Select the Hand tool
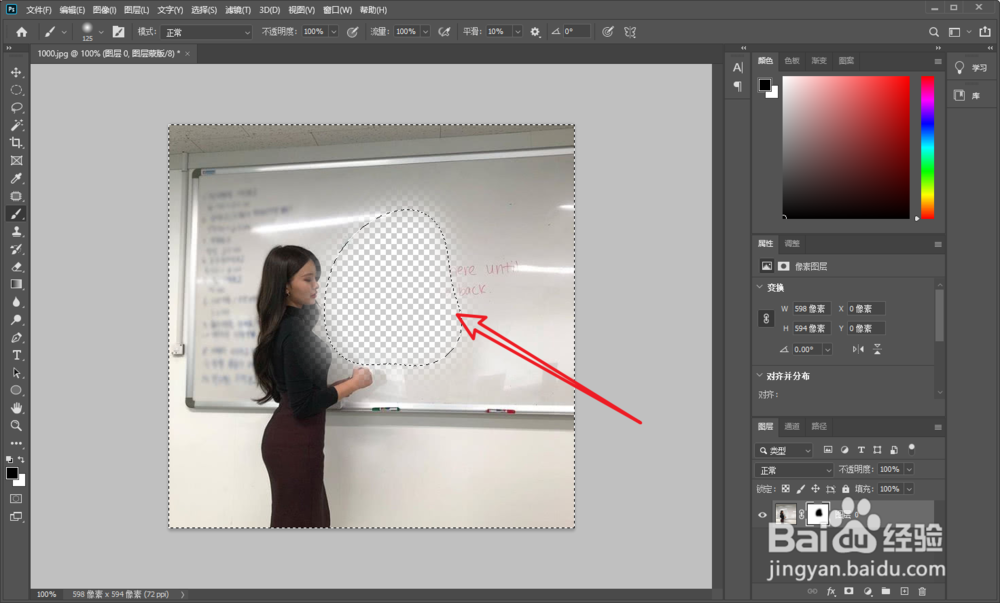Screen dimensions: 1000x603 tap(17, 408)
